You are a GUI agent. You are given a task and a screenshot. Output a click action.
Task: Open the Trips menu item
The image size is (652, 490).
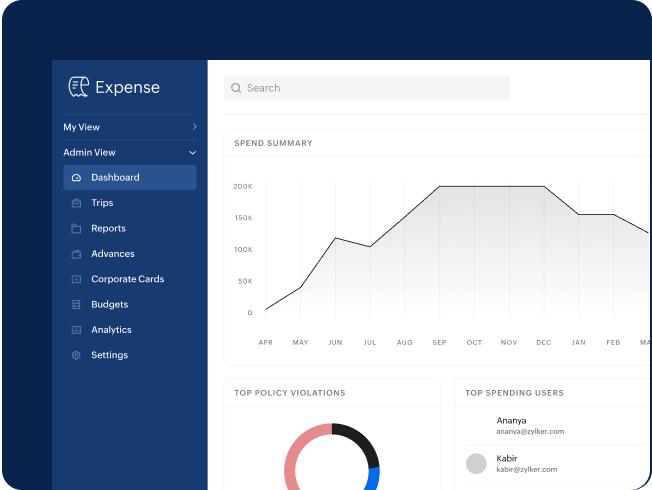pyautogui.click(x=102, y=203)
